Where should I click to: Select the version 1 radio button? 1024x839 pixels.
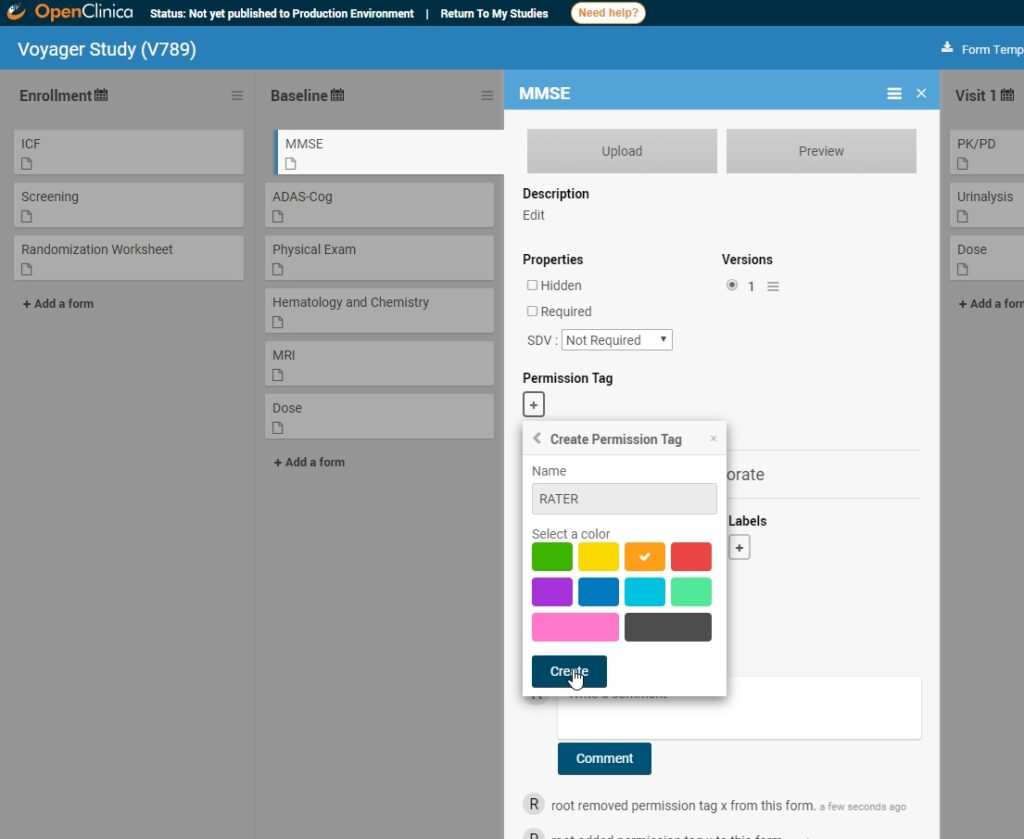coord(732,285)
